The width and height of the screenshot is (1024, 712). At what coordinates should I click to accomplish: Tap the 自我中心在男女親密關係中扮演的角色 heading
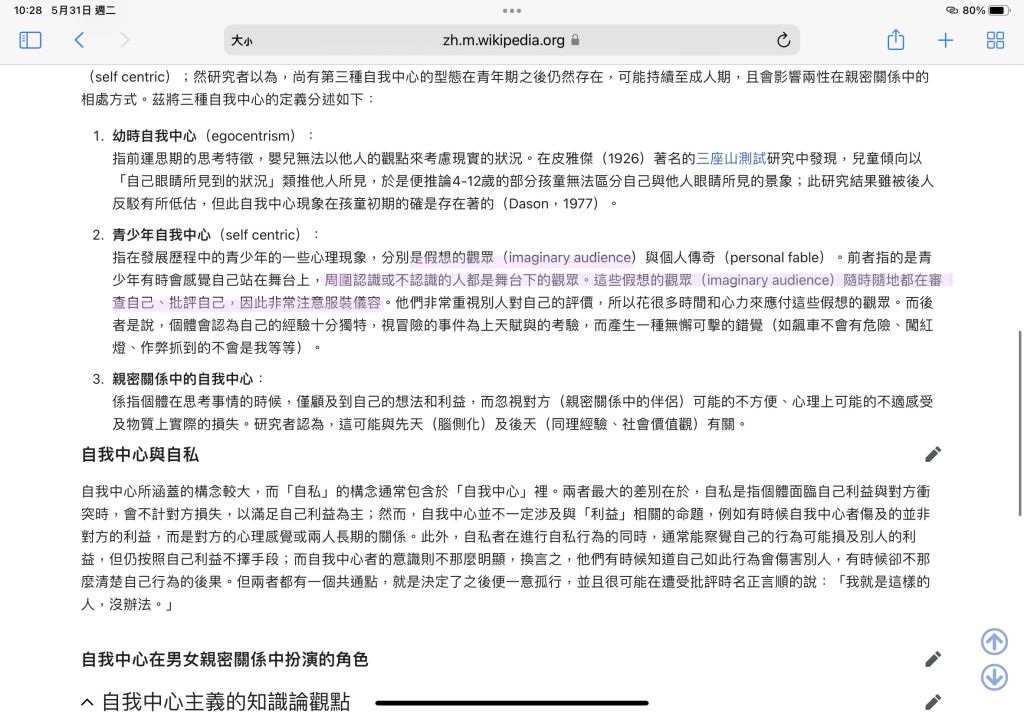coord(225,659)
